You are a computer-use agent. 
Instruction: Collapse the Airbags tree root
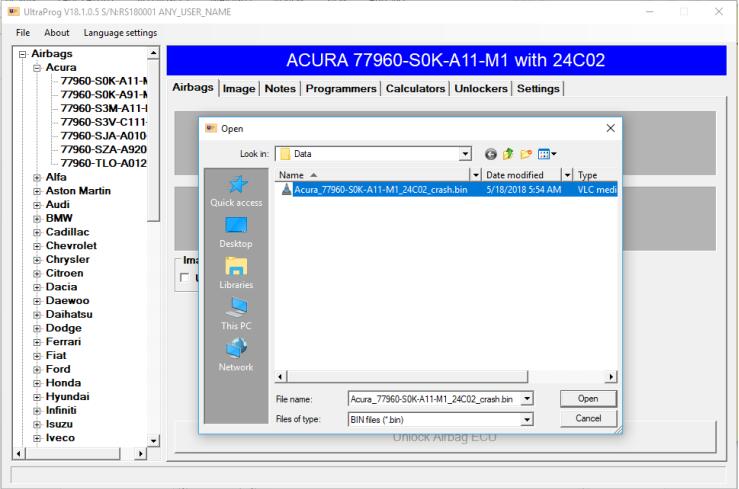[x=22, y=54]
